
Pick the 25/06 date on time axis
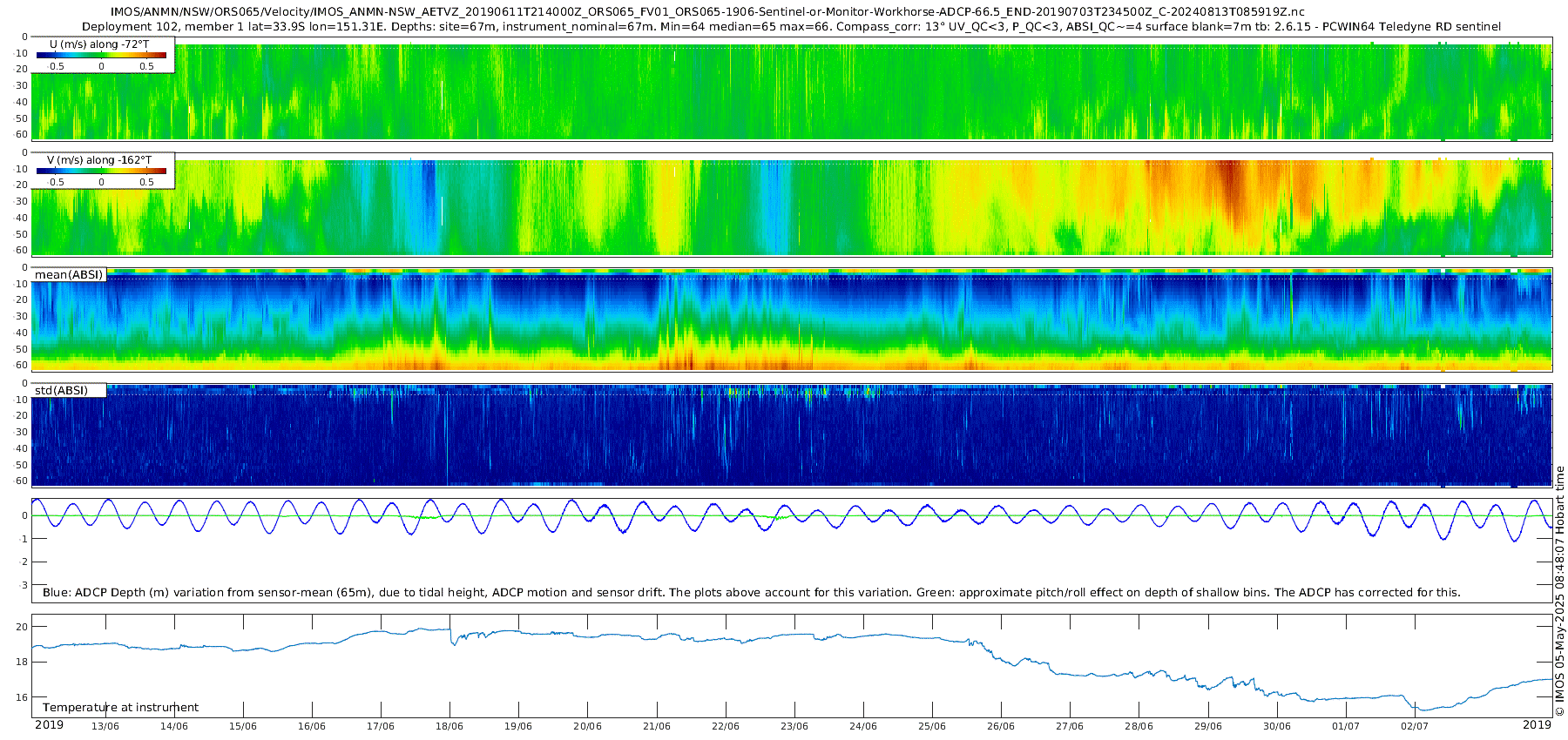[932, 726]
